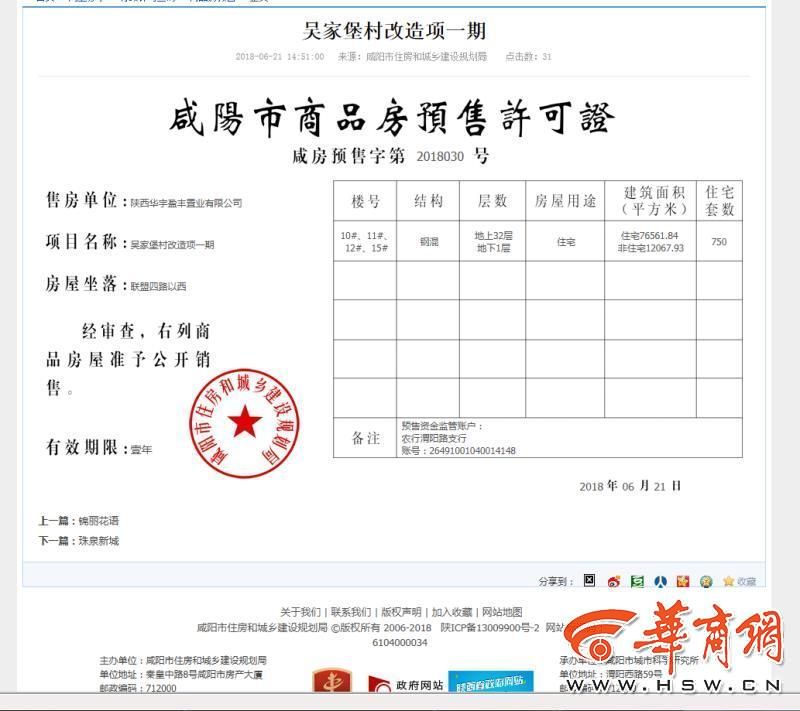
Task: Share via the blue figure icon
Action: click(x=660, y=581)
